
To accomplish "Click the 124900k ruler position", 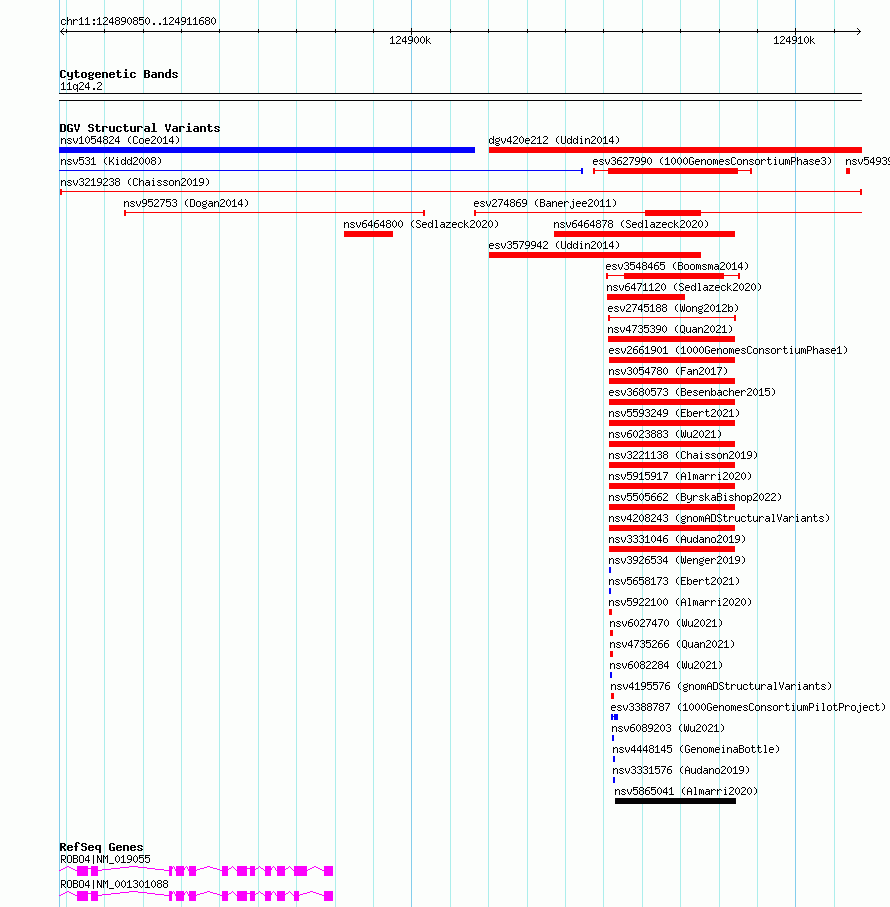I will 410,40.
